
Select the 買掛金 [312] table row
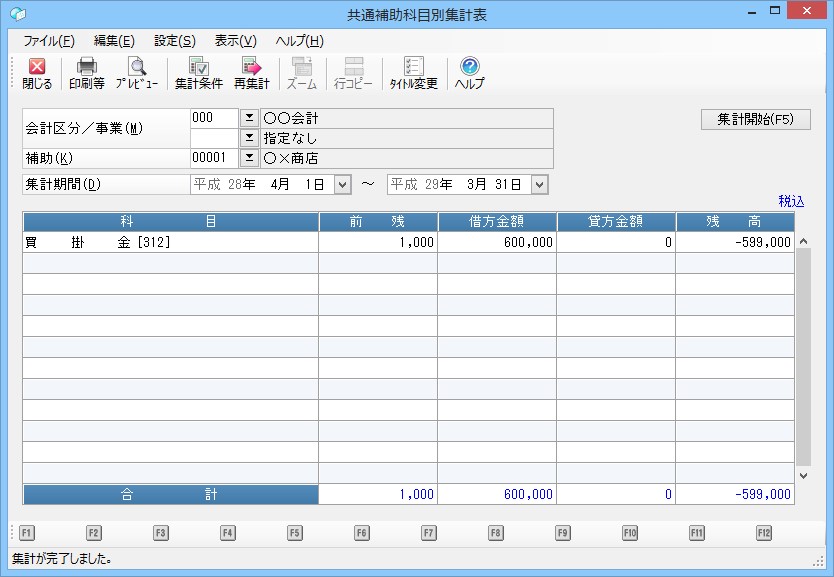click(170, 242)
